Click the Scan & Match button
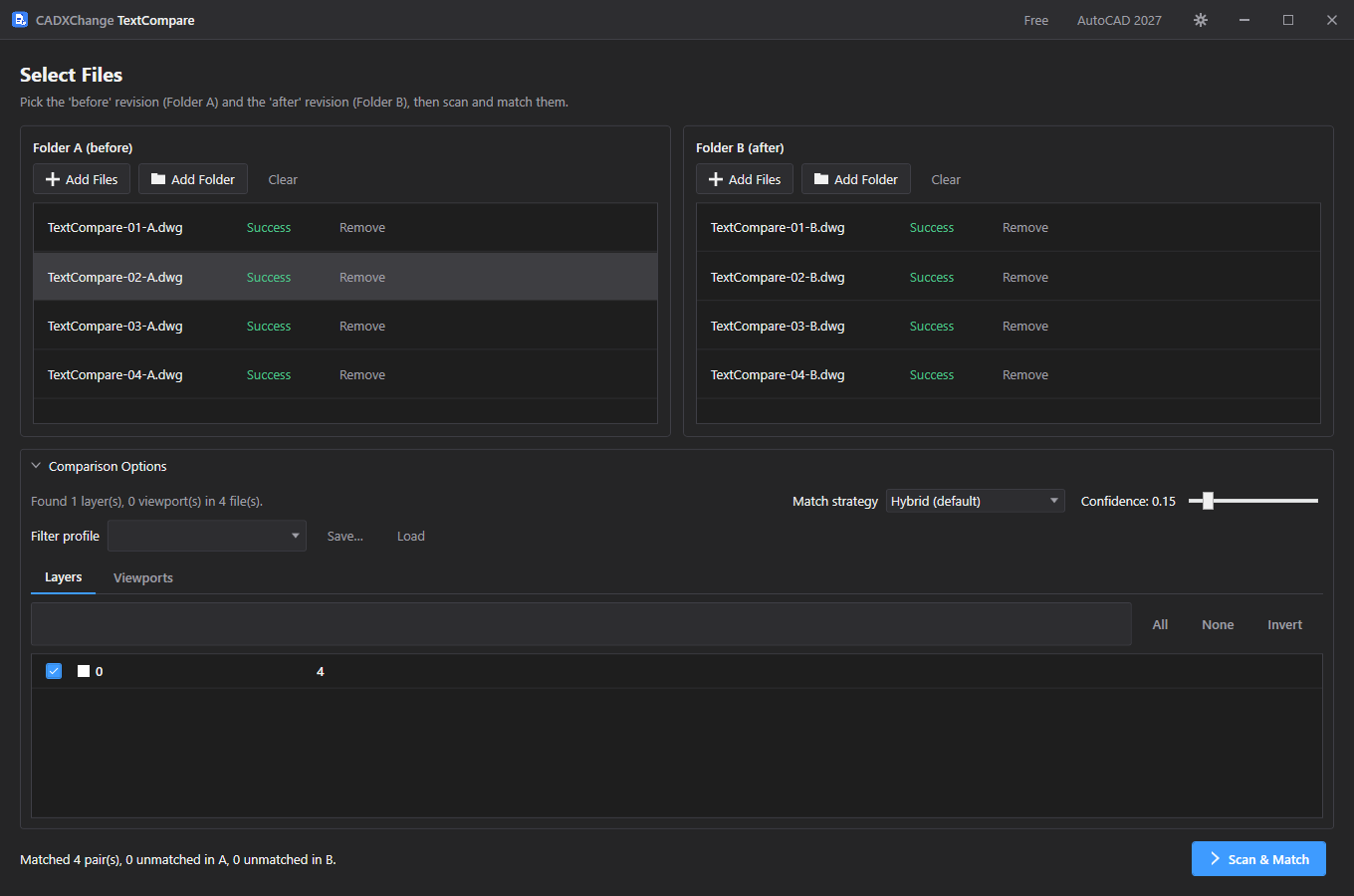Image resolution: width=1354 pixels, height=896 pixels. click(x=1258, y=859)
